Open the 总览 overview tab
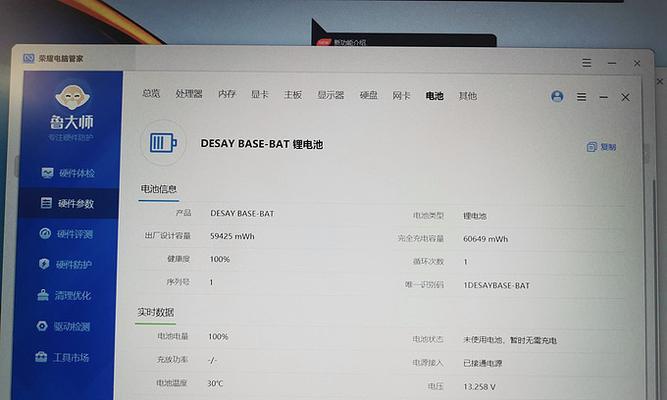The width and height of the screenshot is (667, 400). click(151, 93)
